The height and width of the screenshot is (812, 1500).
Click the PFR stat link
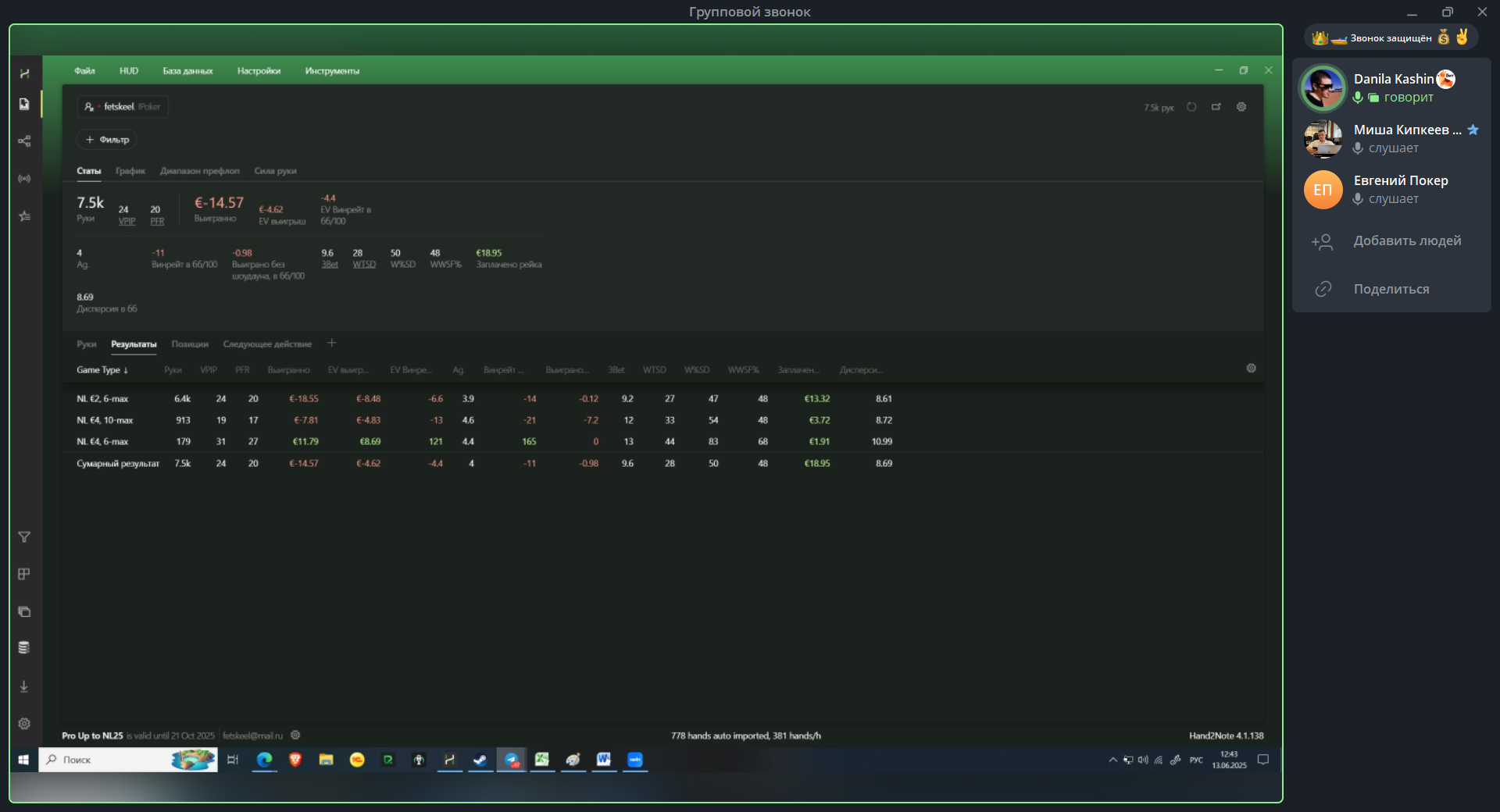pyautogui.click(x=157, y=222)
